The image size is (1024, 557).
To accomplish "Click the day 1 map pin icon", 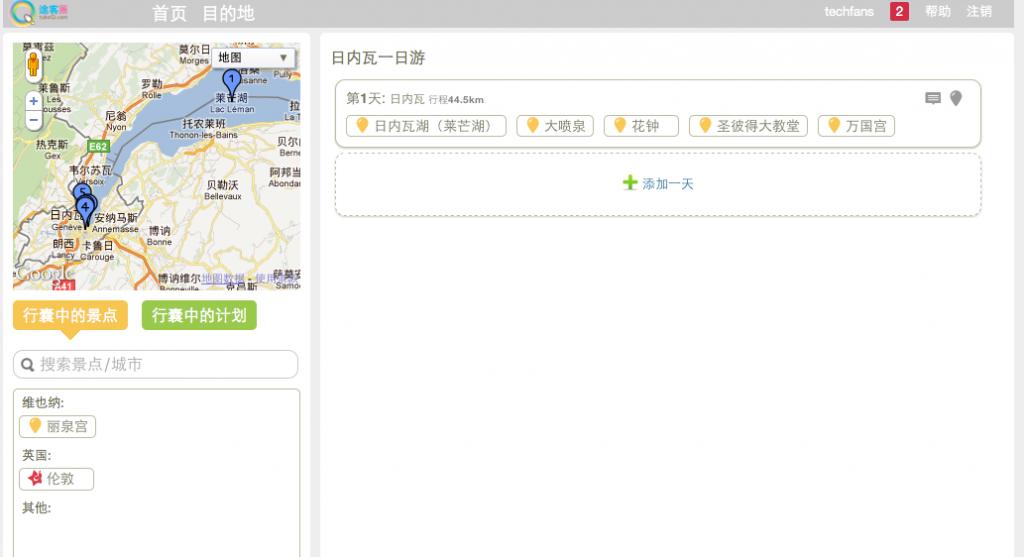I will (x=955, y=99).
